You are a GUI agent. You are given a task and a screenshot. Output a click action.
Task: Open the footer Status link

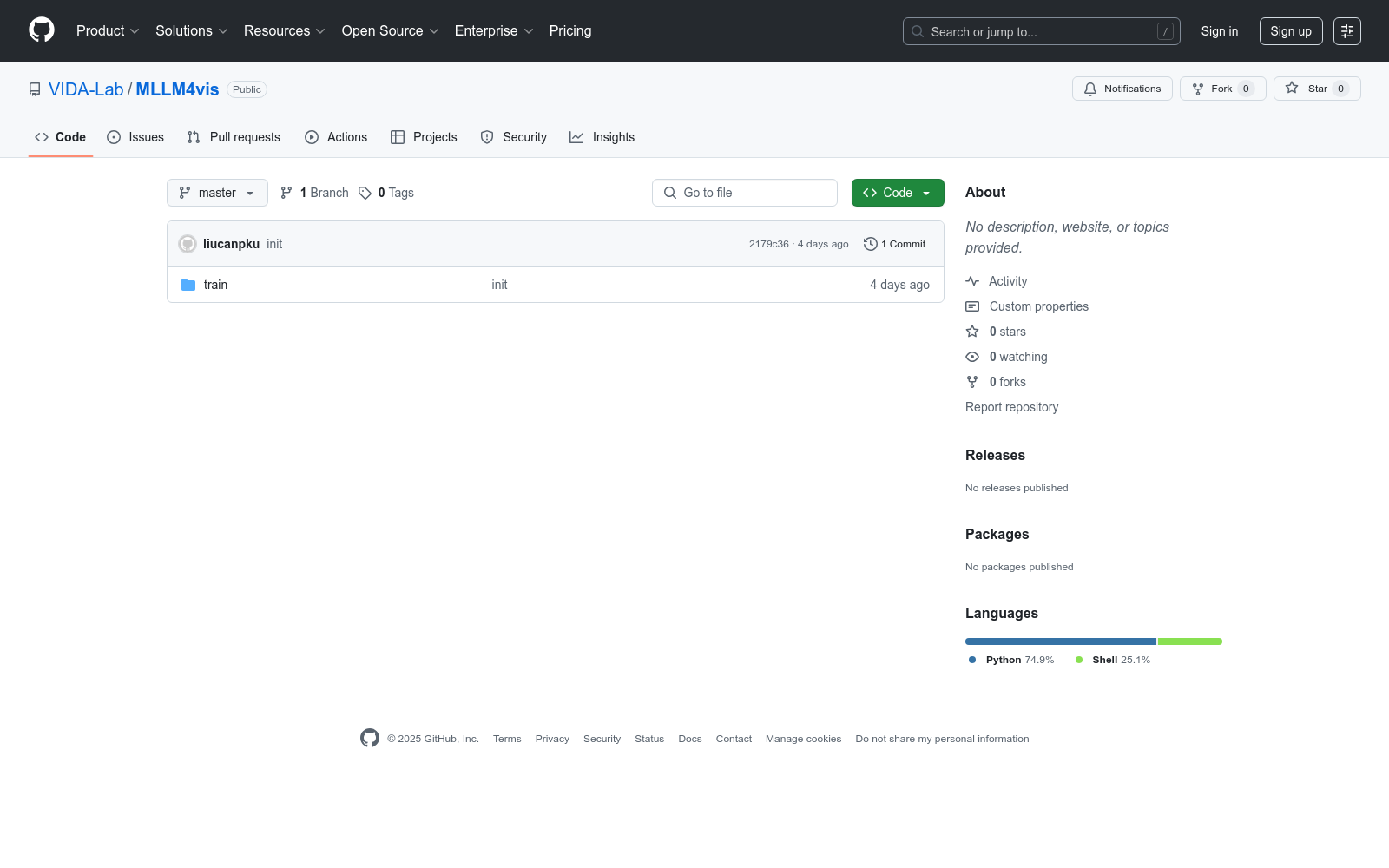tap(649, 739)
